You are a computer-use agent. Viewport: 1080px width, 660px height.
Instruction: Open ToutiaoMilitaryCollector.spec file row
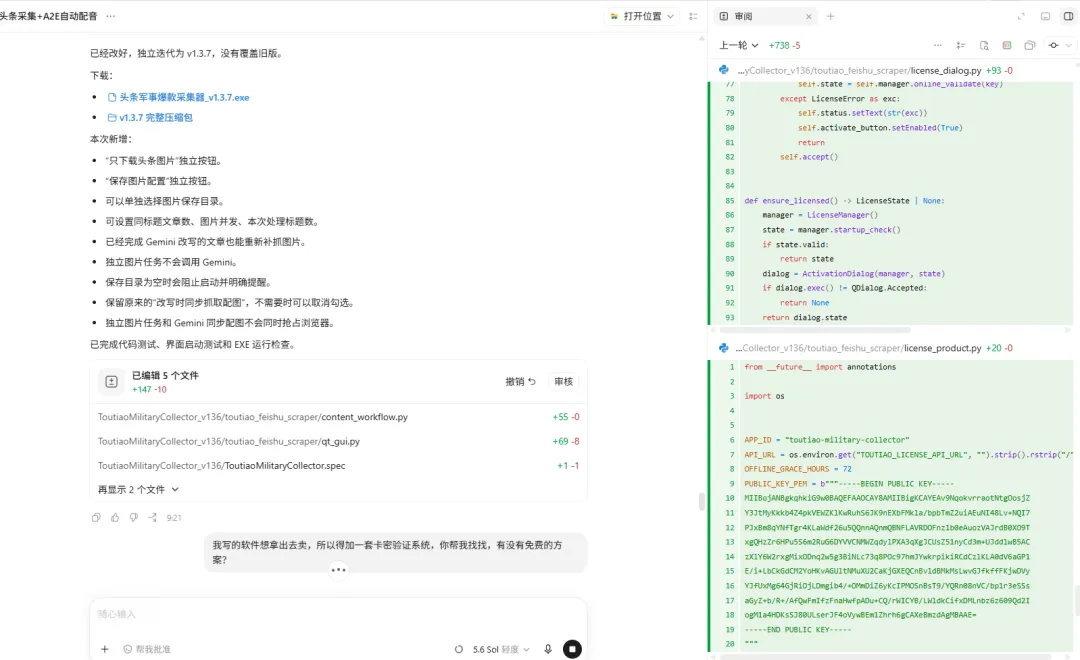point(338,466)
